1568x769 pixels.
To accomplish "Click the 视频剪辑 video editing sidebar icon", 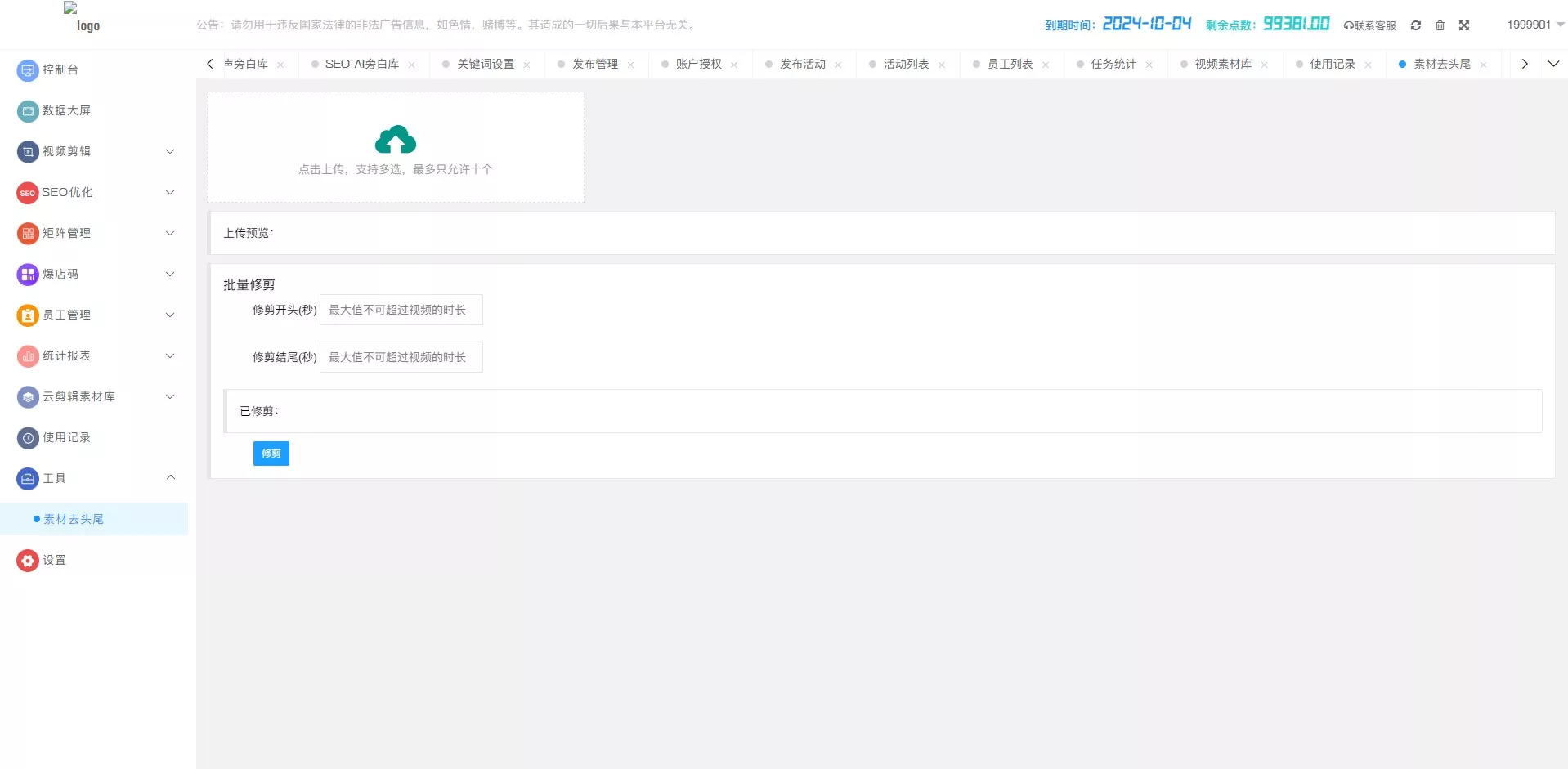I will pos(26,152).
